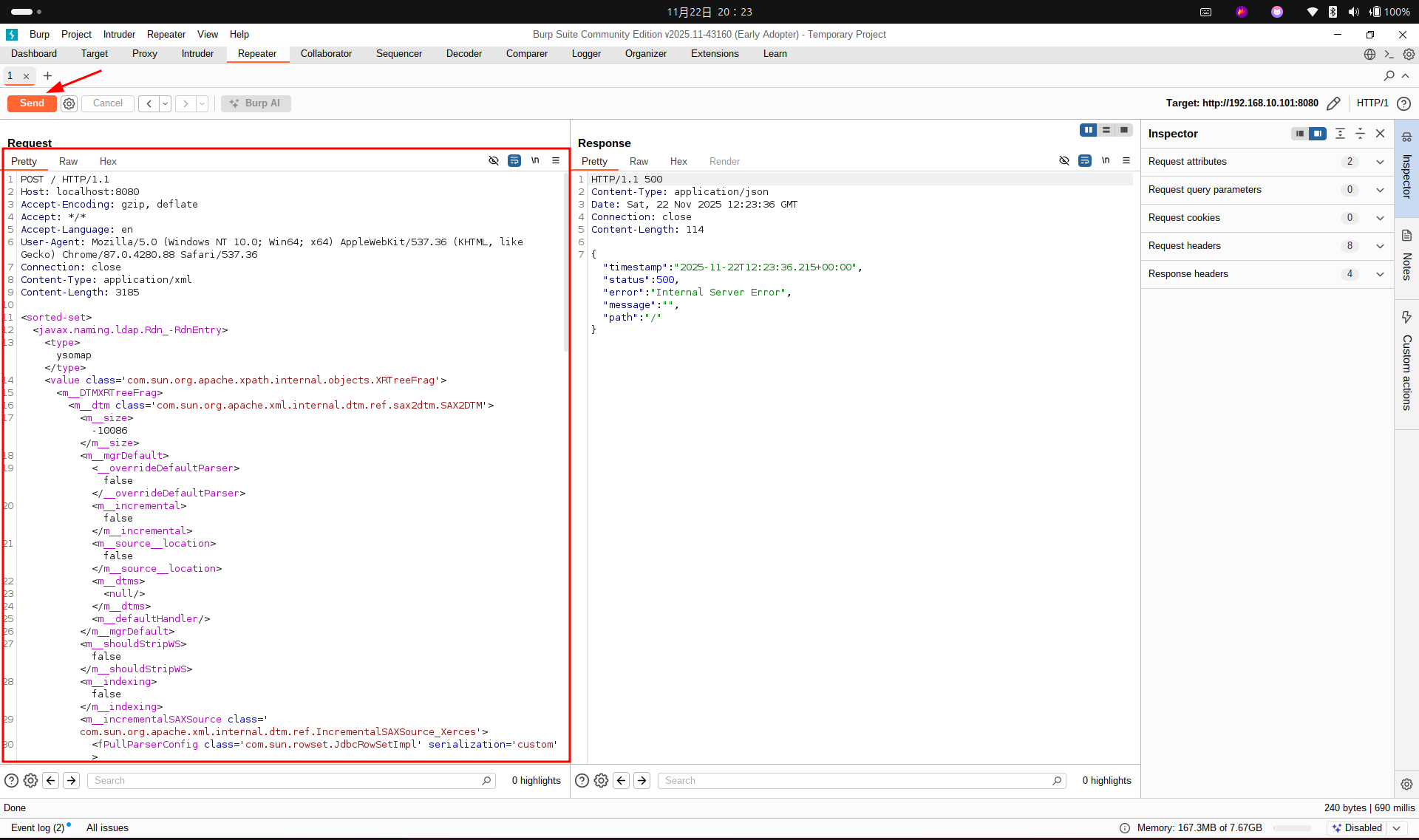Click the edit target pencil icon

pos(1333,103)
